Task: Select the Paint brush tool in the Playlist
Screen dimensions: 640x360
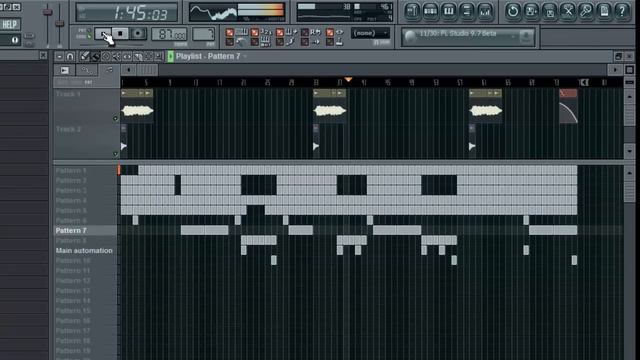Action: [95, 56]
